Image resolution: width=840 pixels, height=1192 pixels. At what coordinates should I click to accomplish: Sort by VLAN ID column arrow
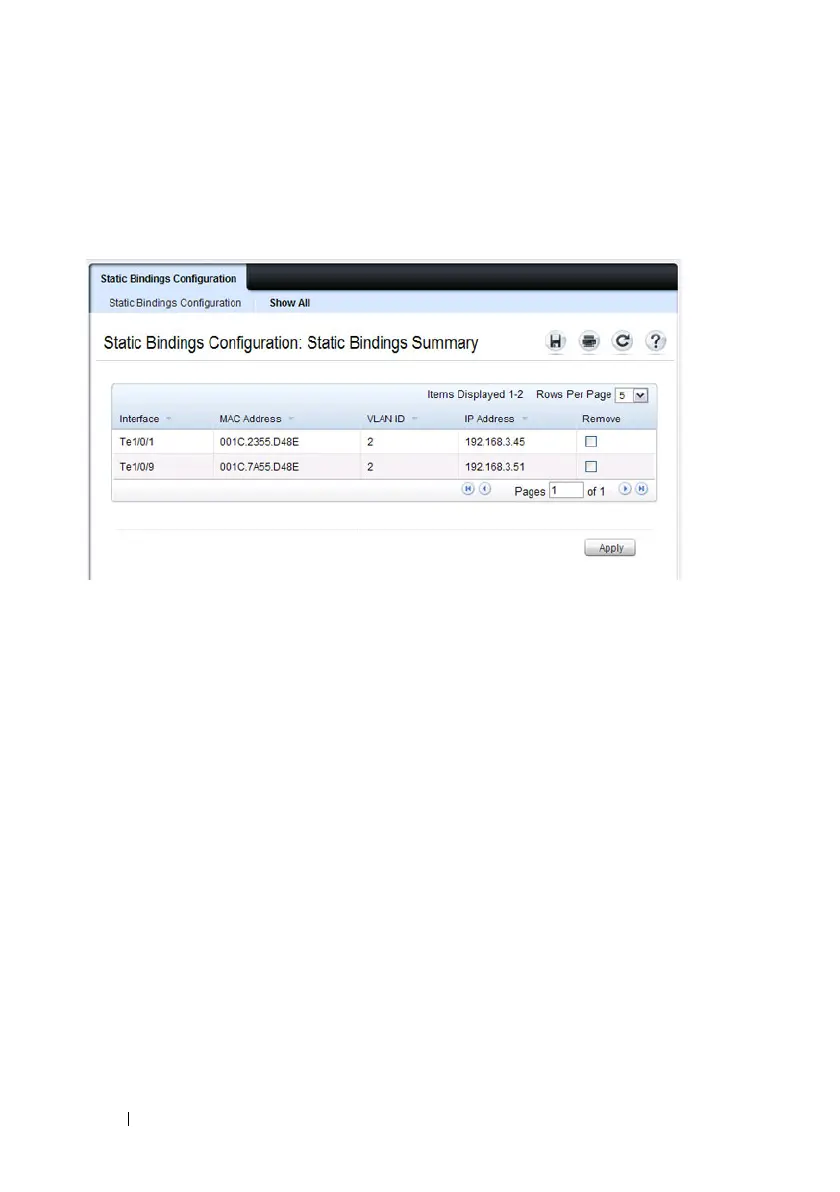414,419
